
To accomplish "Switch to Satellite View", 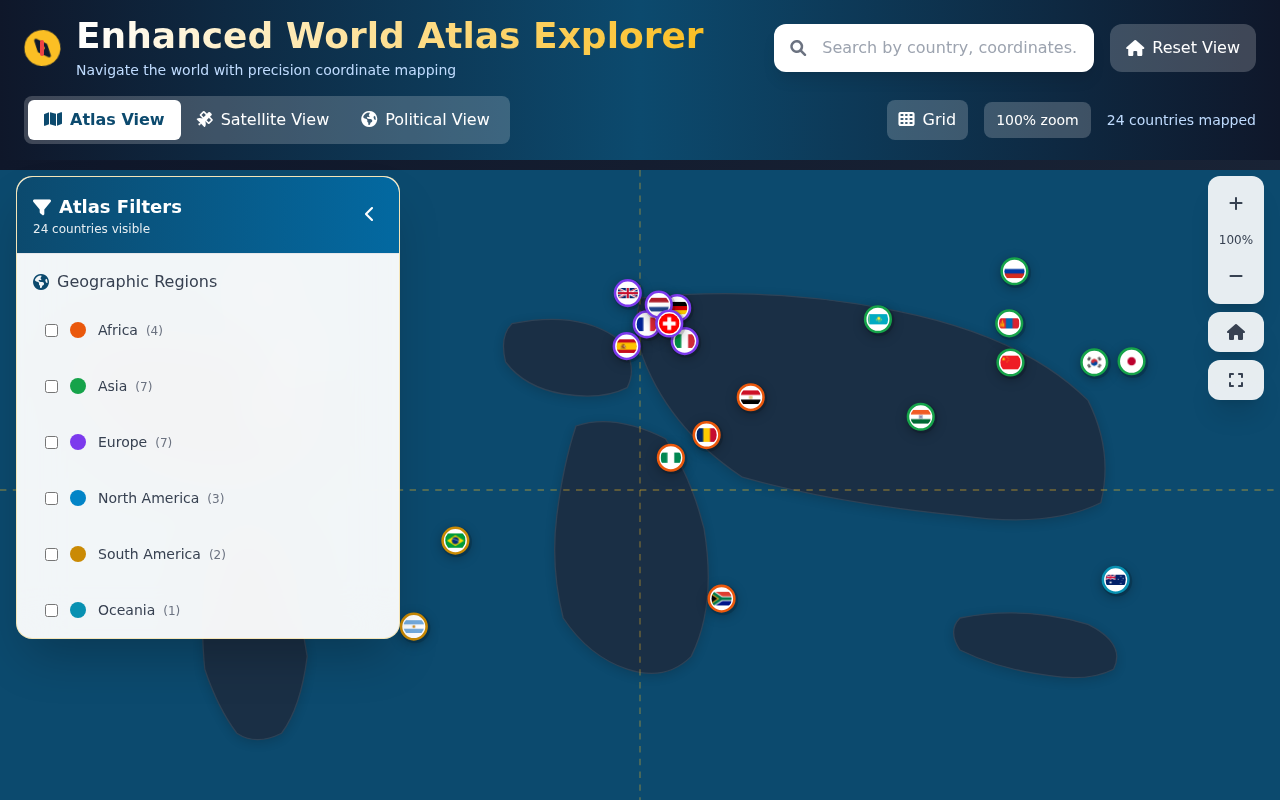I will click(263, 119).
